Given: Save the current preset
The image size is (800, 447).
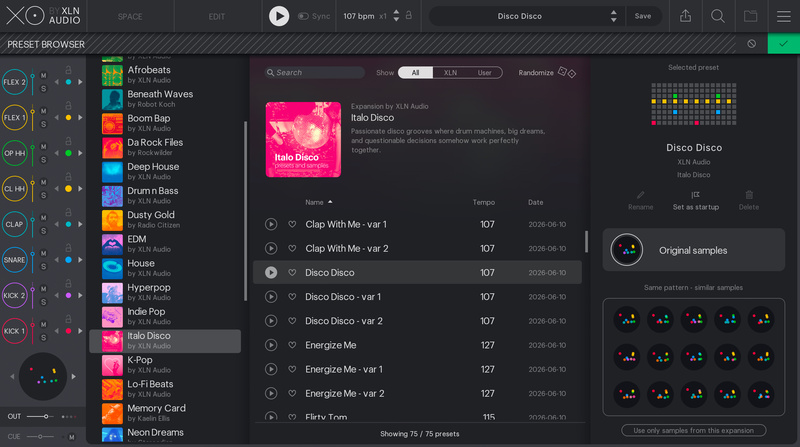Looking at the screenshot, I should [x=643, y=16].
